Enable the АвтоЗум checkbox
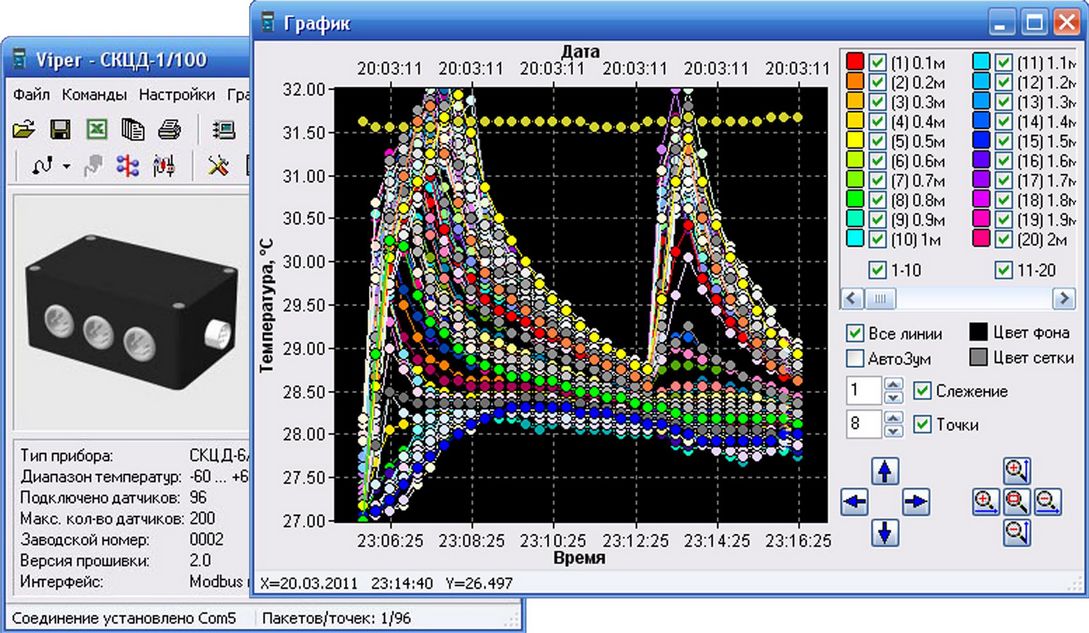This screenshot has height=633, width=1089. 855,358
